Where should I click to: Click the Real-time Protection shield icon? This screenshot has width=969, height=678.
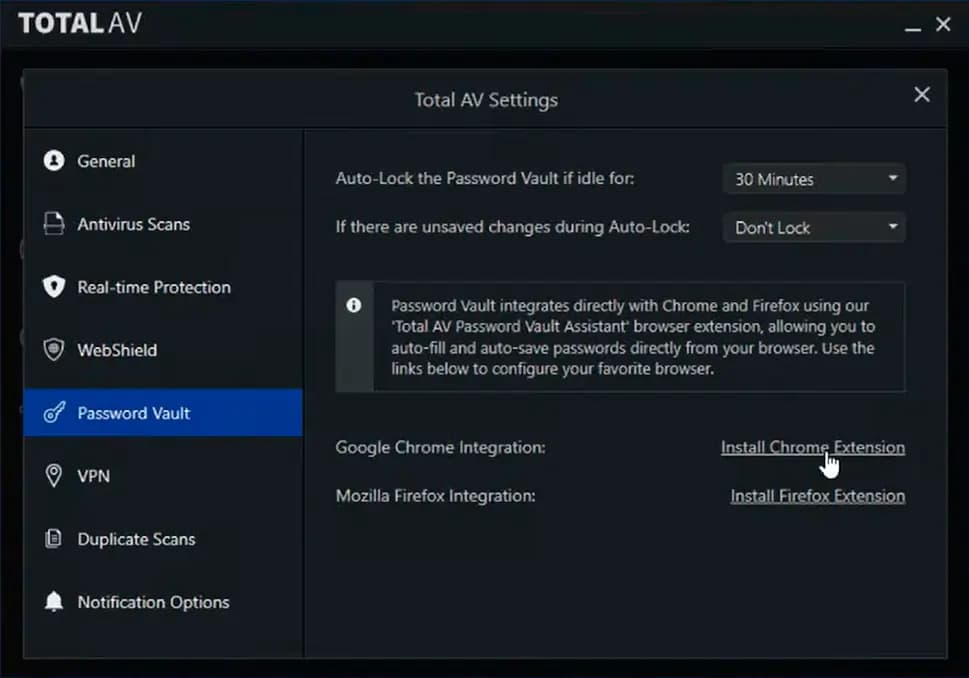(x=54, y=287)
